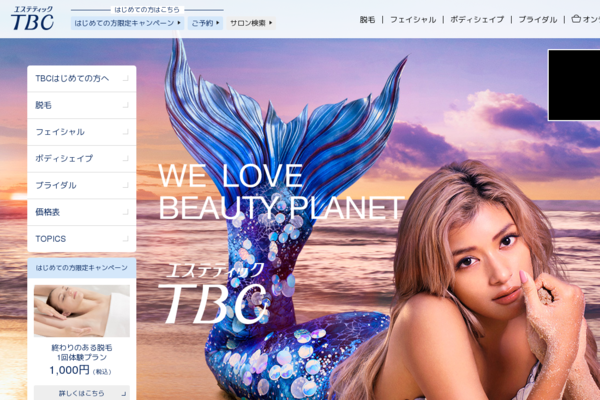The width and height of the screenshot is (600, 400).
Task: Click the large エステティック TBC banner logo
Action: (x=213, y=294)
